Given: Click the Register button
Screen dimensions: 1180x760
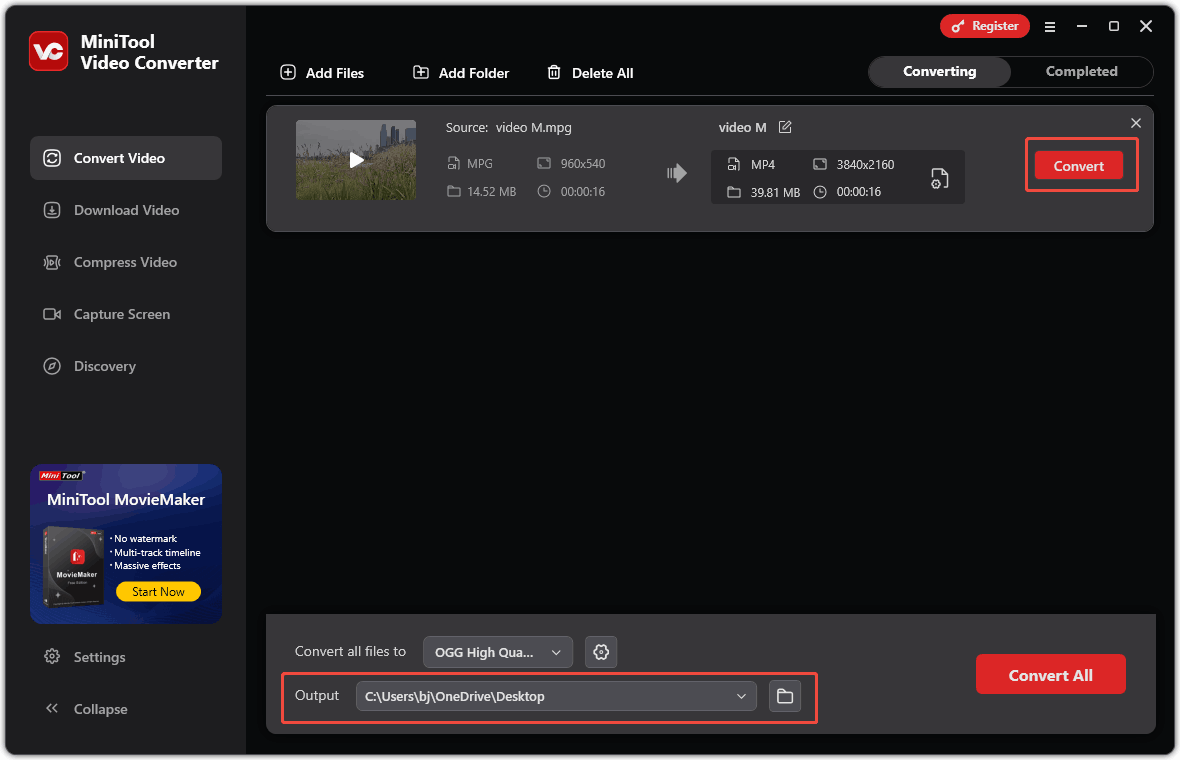Looking at the screenshot, I should pyautogui.click(x=984, y=26).
